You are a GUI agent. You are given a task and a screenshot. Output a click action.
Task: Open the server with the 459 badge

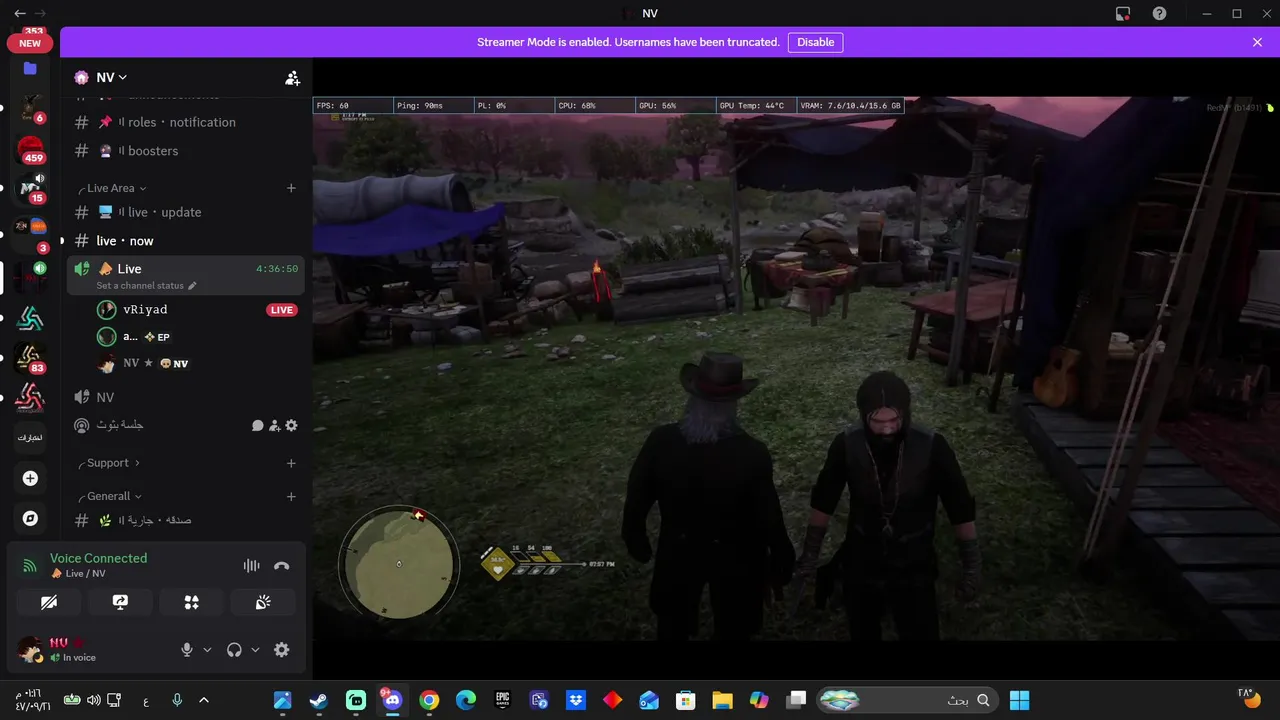pos(30,150)
